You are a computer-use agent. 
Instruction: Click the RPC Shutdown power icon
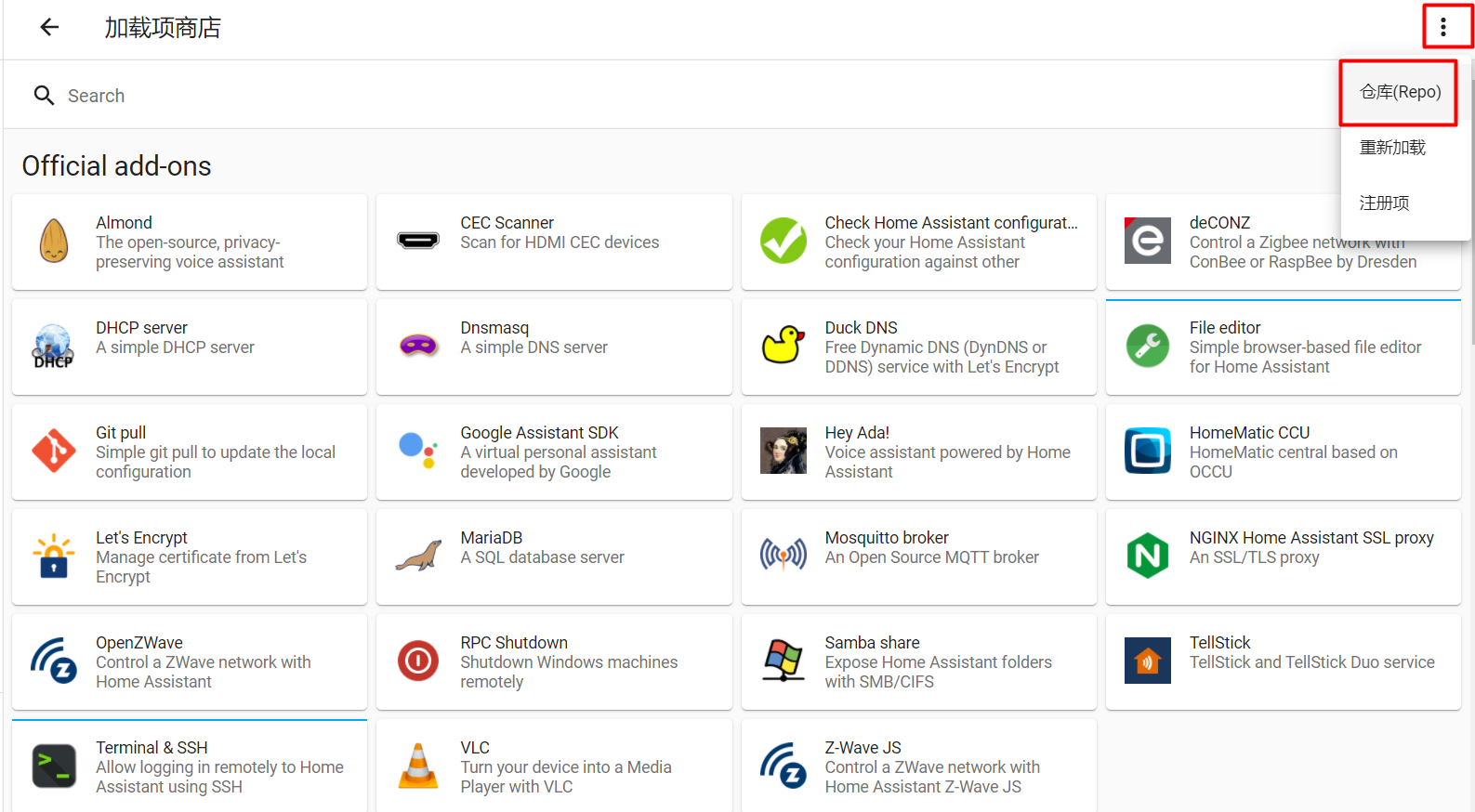pyautogui.click(x=418, y=661)
